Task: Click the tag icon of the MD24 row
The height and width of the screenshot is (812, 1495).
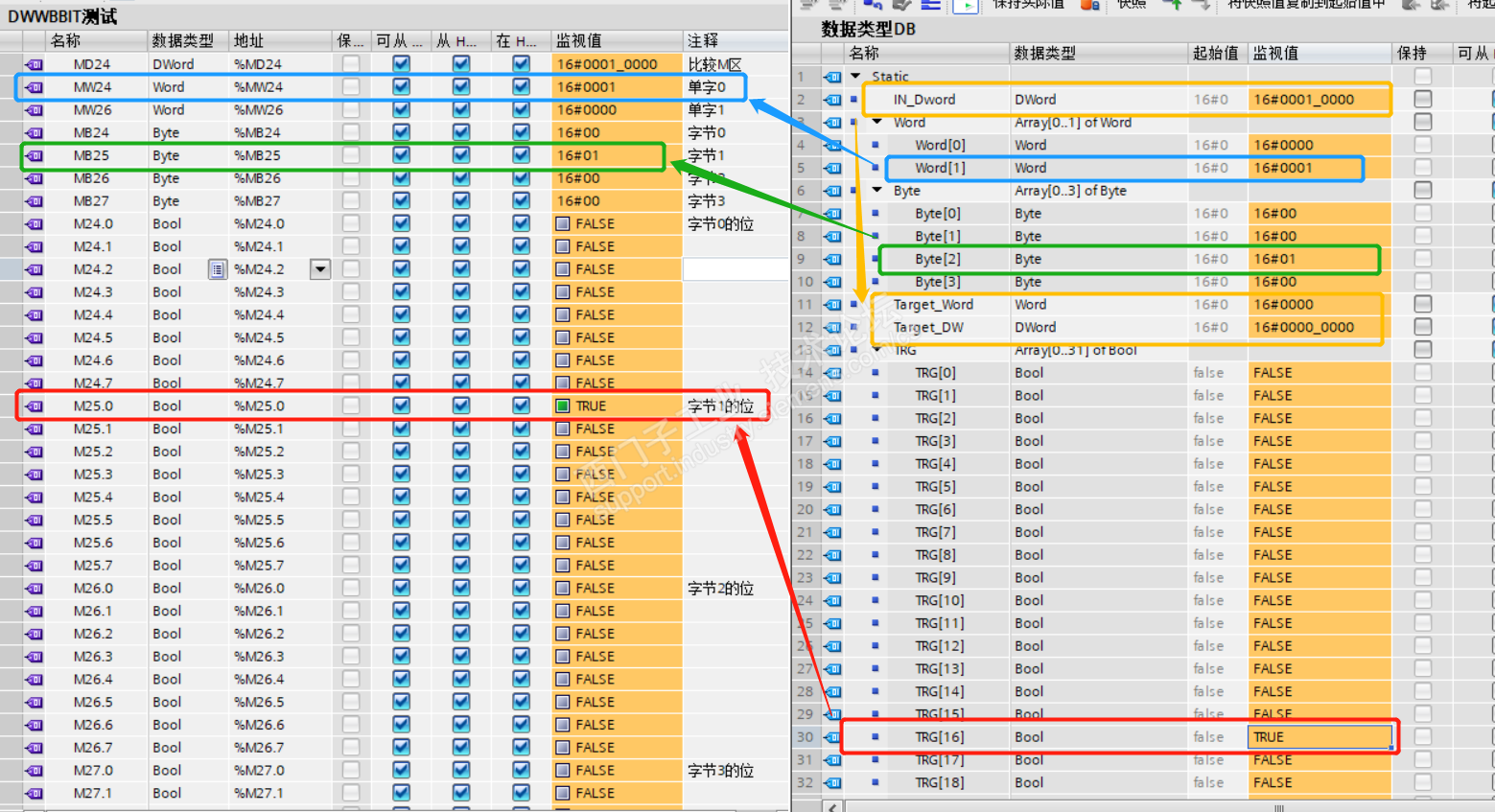Action: point(35,64)
